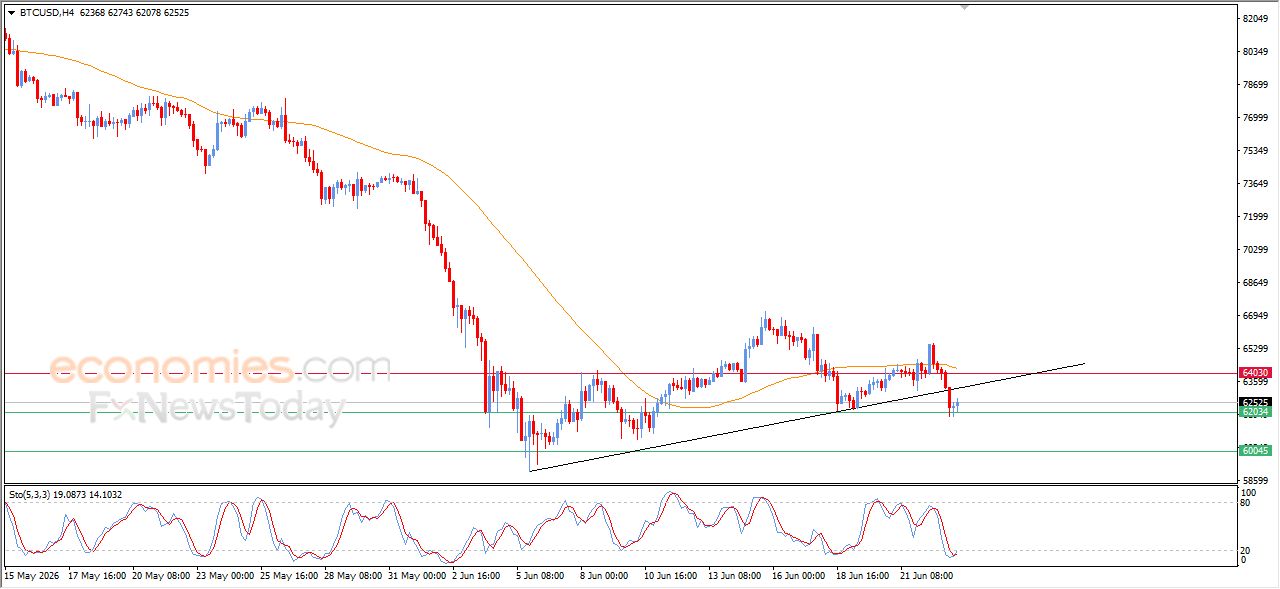Click the 25 May 16:00 time label
This screenshot has width=1280, height=589.
point(289,576)
